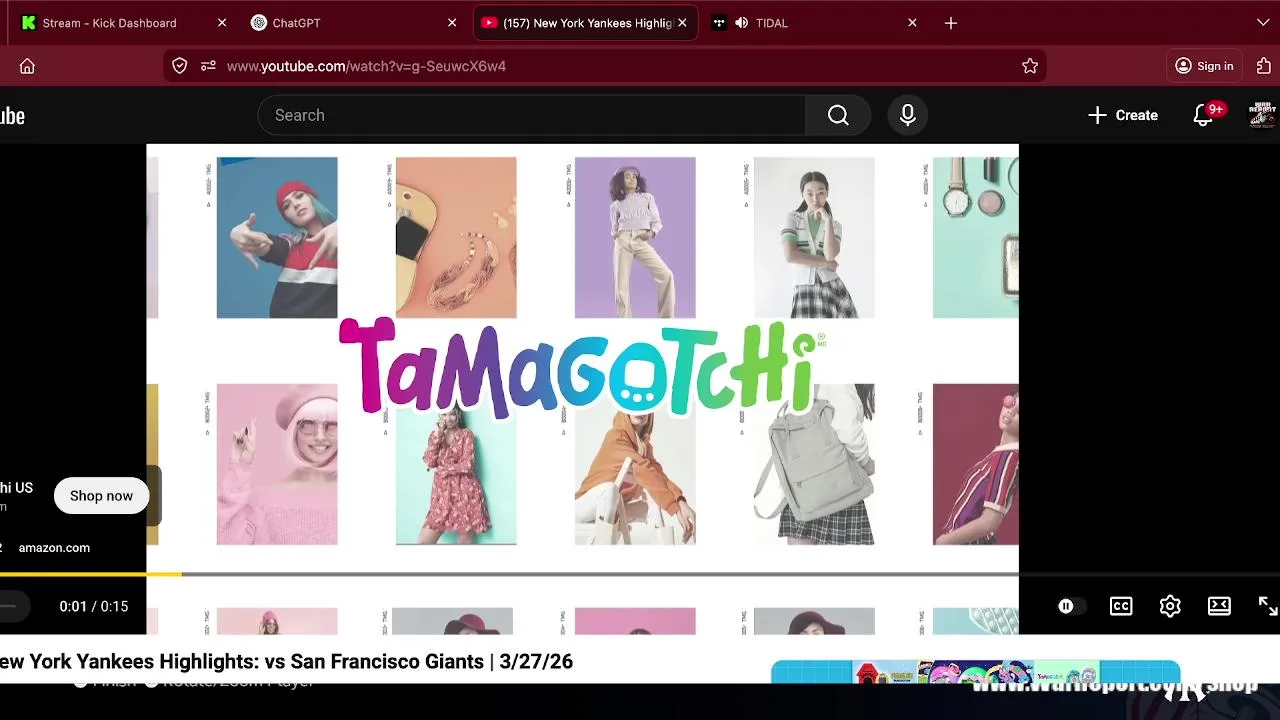Open the account avatar menu

[x=1263, y=115]
